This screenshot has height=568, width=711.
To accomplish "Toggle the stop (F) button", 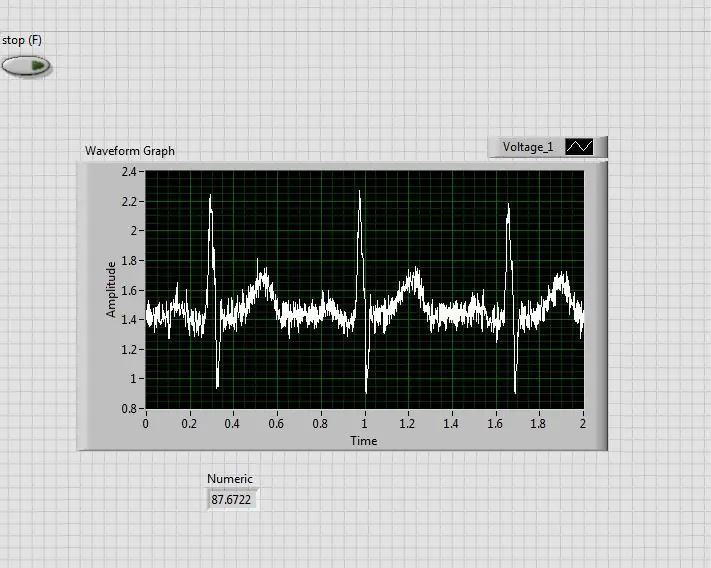I will click(x=26, y=66).
